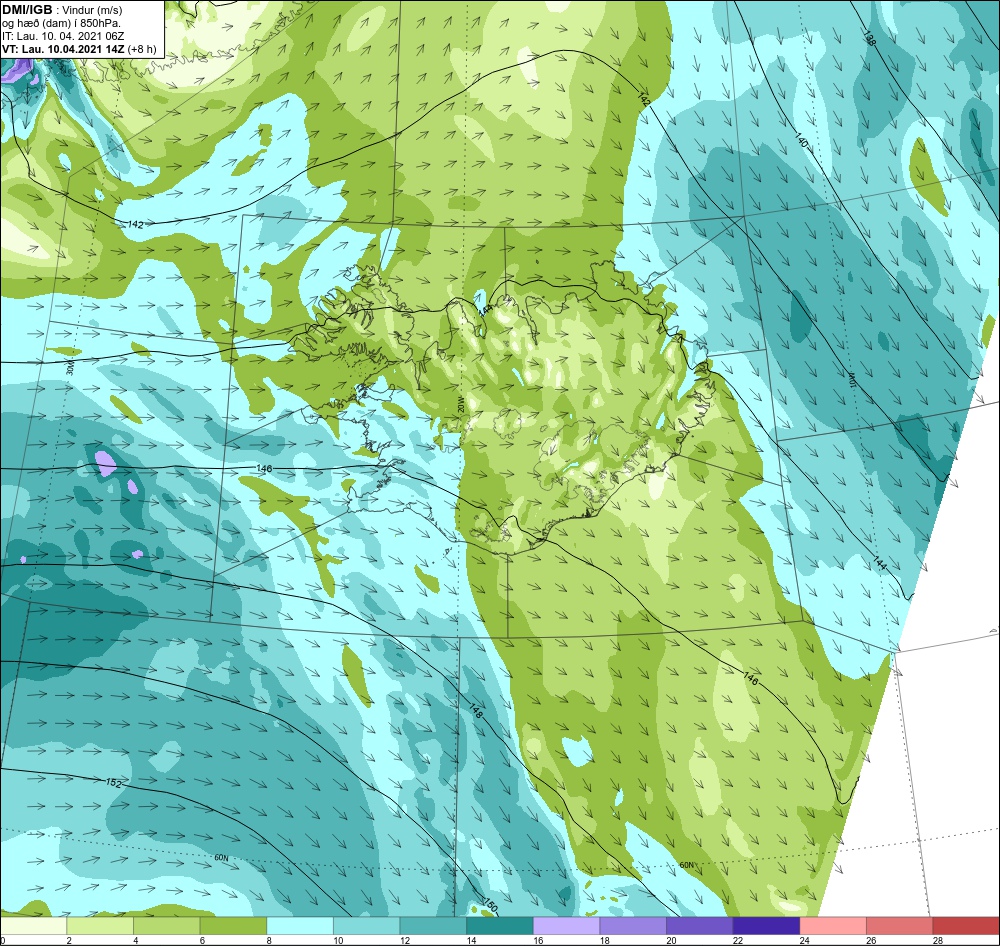This screenshot has width=1000, height=946.
Task: Select the light green 2–4 m/s legend swatch
Action: (x=99, y=926)
